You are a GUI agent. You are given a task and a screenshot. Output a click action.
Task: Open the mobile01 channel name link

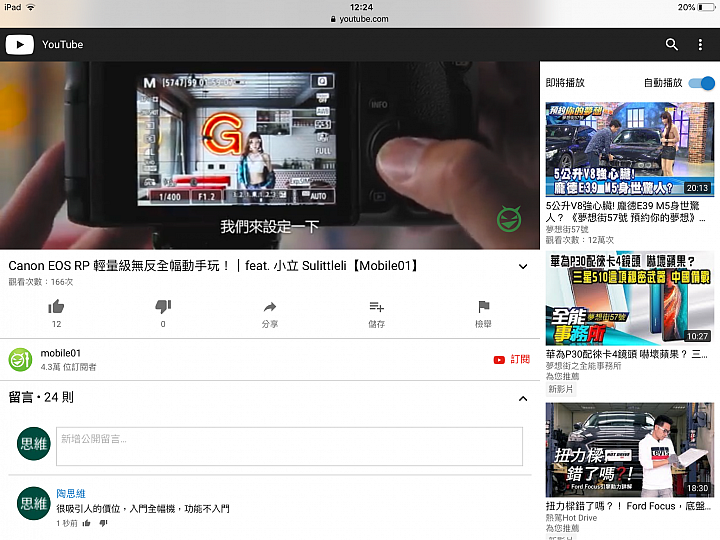tap(61, 353)
